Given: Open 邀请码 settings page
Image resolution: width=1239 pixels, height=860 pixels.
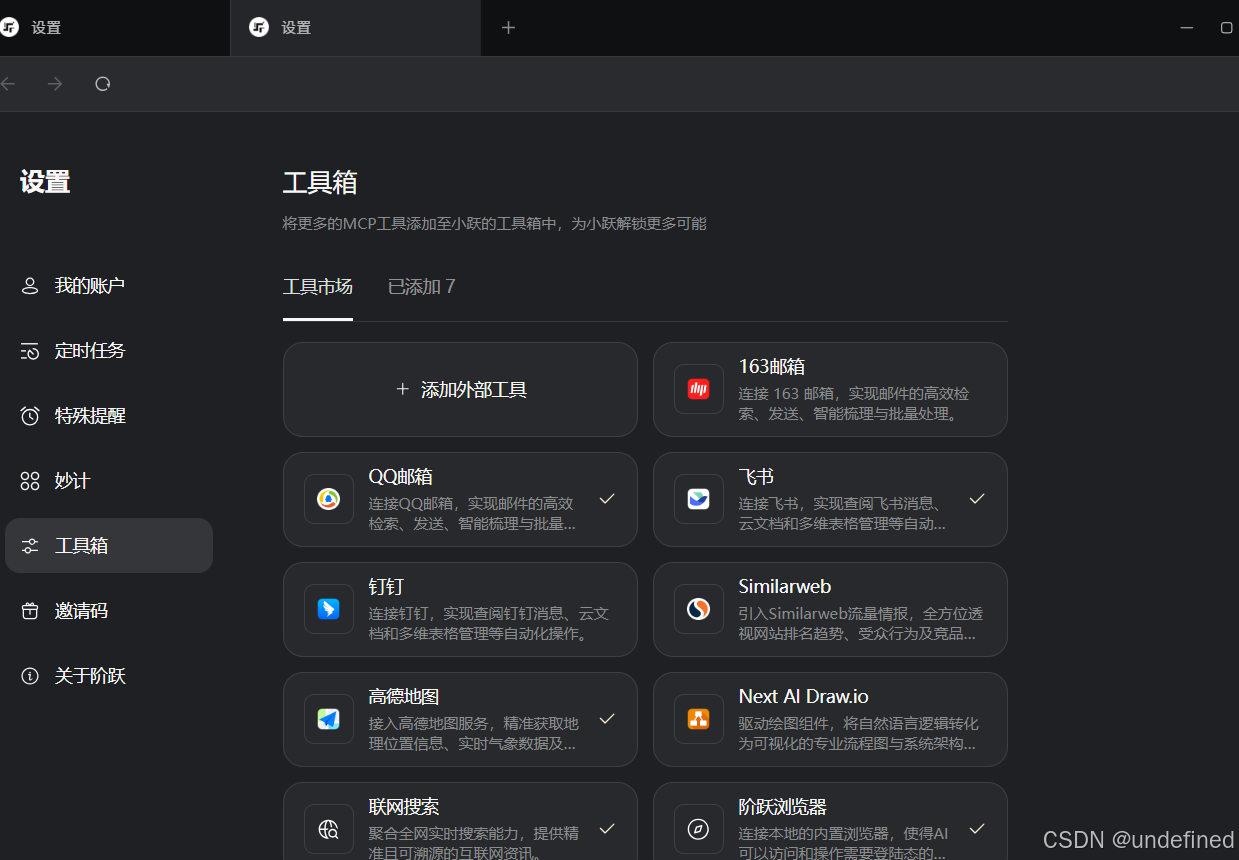Looking at the screenshot, I should coord(109,611).
